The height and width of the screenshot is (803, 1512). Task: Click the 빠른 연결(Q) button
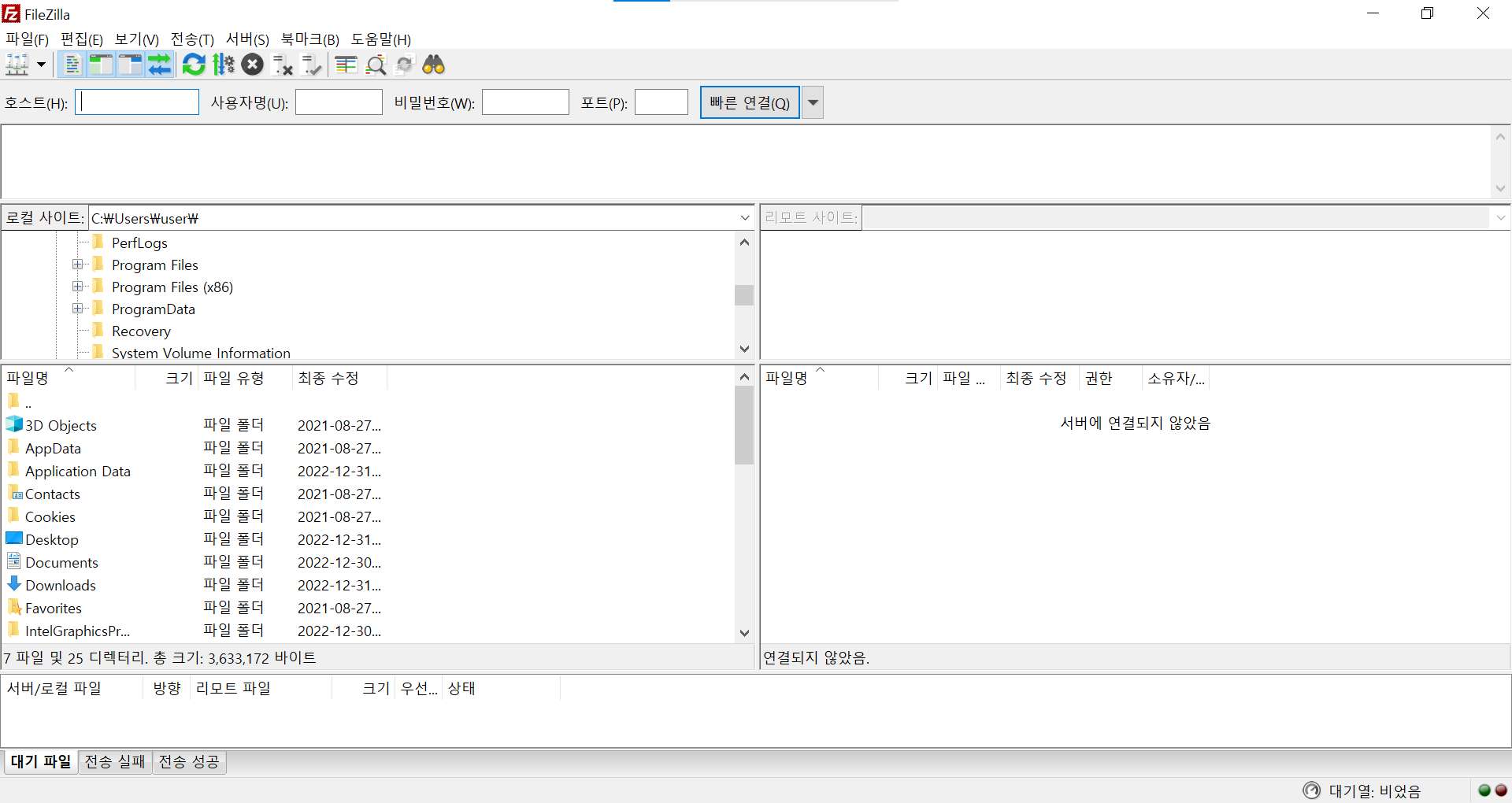pos(750,102)
